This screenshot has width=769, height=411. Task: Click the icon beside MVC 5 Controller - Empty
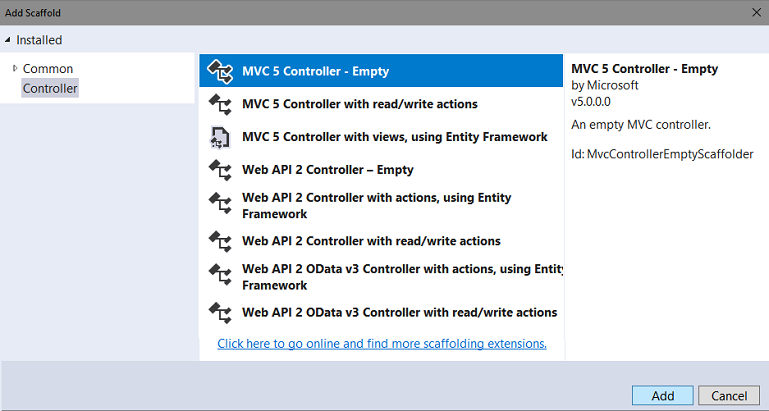click(220, 71)
